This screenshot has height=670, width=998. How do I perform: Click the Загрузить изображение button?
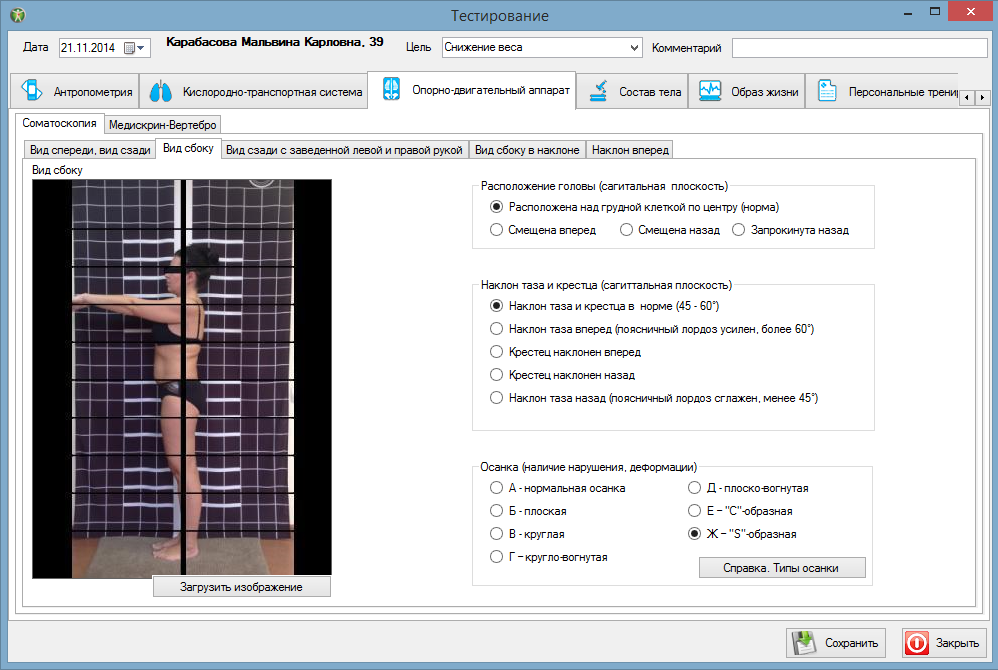click(241, 587)
